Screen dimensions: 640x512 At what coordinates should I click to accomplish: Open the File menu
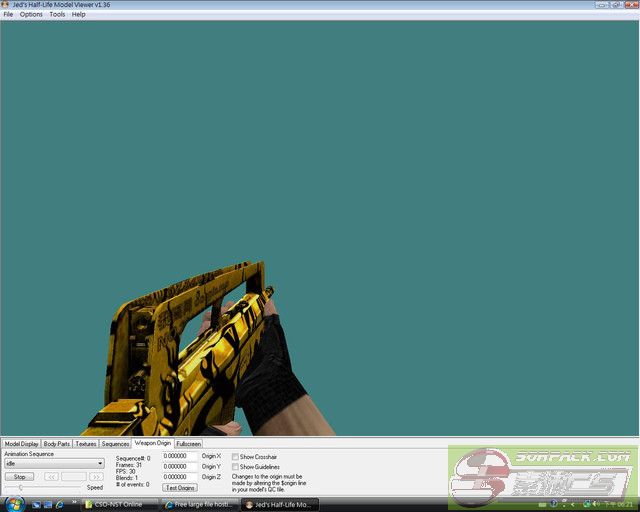8,14
